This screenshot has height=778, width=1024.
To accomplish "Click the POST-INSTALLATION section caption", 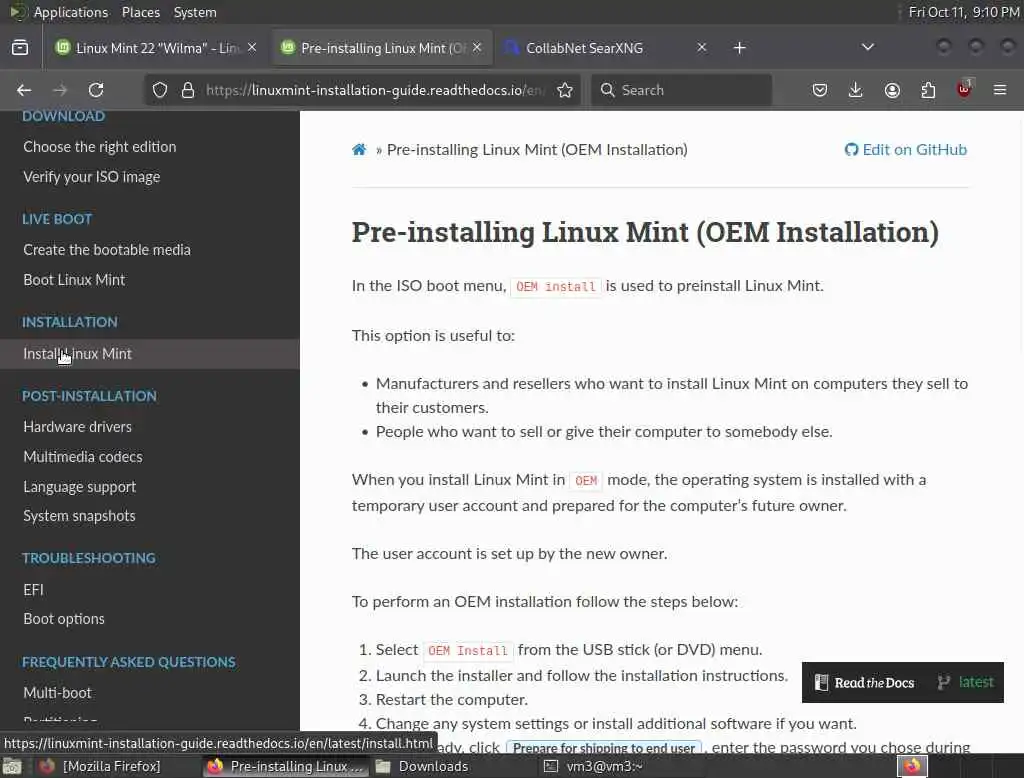I will [x=89, y=396].
